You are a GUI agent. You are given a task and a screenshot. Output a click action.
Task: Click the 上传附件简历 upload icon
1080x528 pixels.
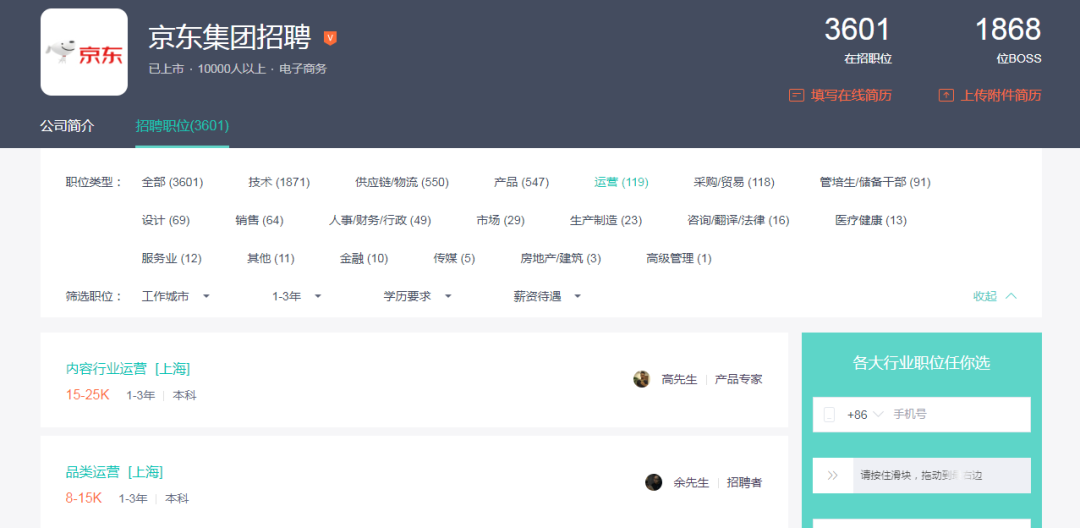pyautogui.click(x=946, y=95)
